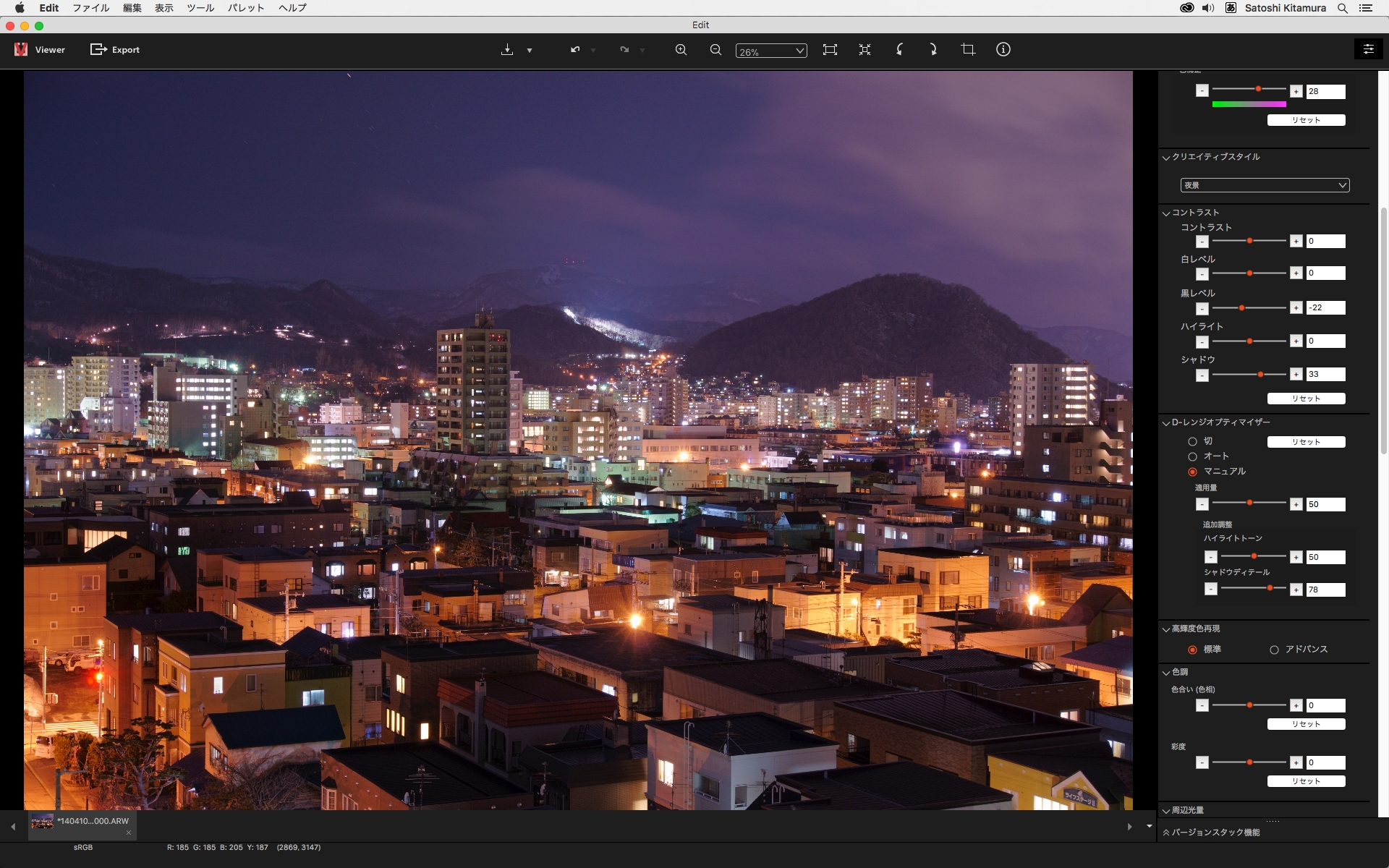Toggle the adjustment palette panel icon
This screenshot has width=1389, height=868.
coord(1368,49)
